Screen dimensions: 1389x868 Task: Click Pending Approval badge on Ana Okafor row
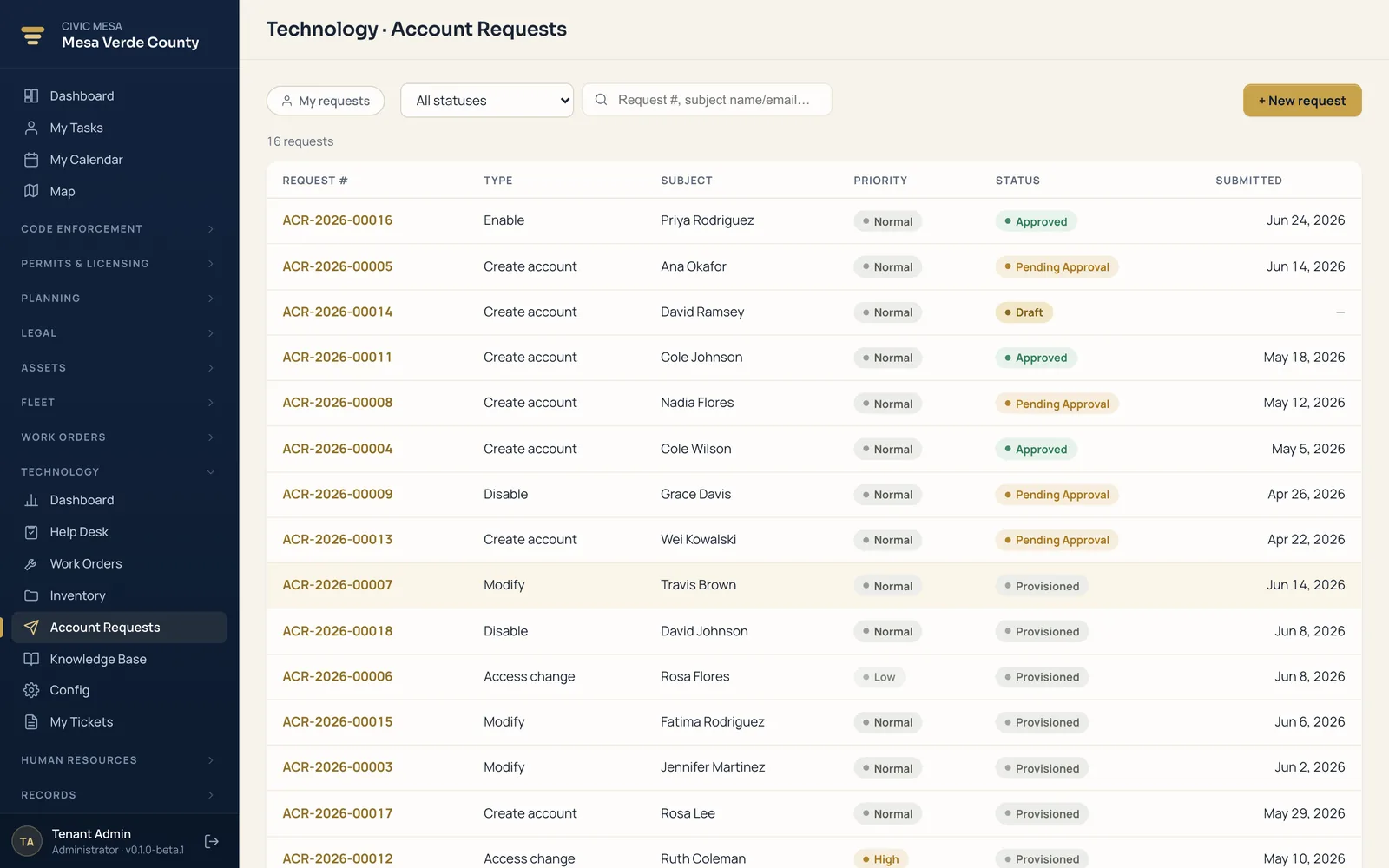[1057, 267]
